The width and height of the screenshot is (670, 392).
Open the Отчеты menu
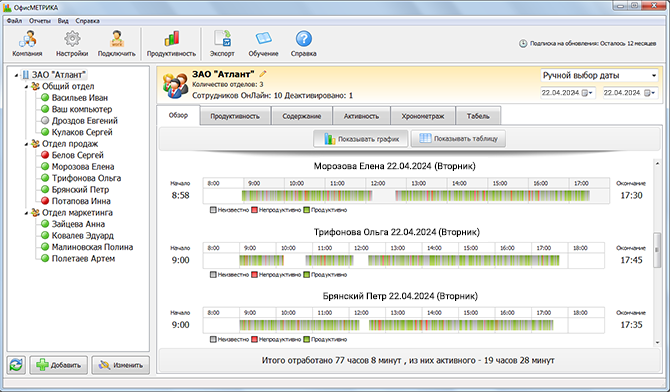40,21
